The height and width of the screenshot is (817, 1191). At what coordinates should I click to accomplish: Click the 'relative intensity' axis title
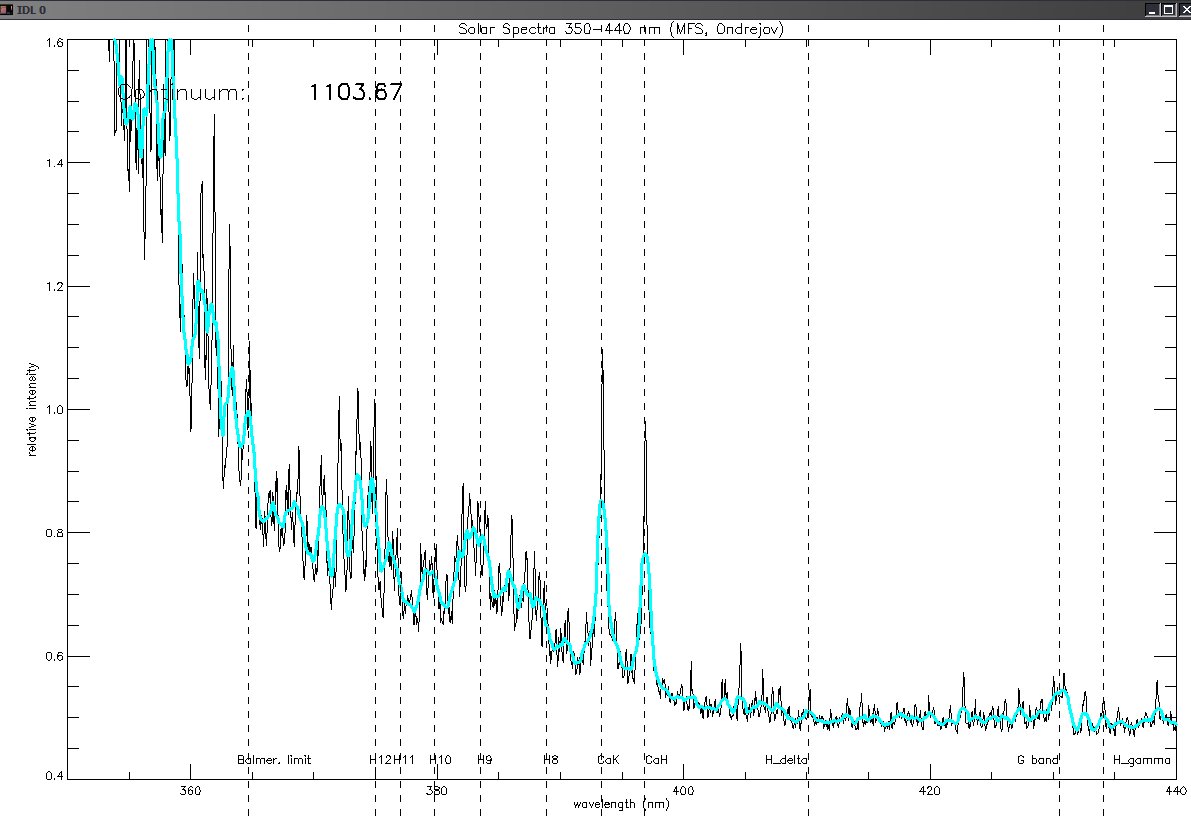pos(32,409)
